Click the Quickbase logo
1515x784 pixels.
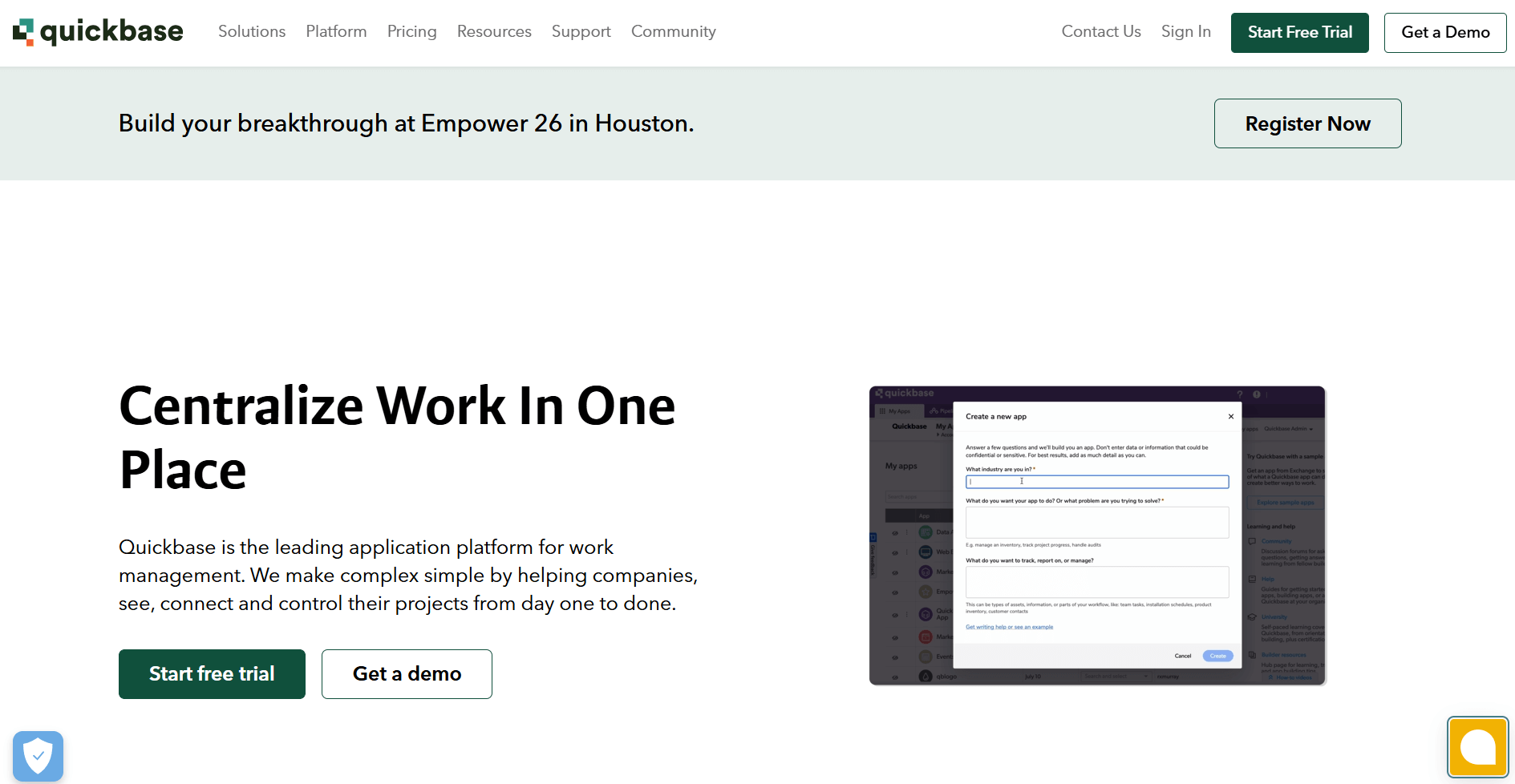tap(98, 32)
